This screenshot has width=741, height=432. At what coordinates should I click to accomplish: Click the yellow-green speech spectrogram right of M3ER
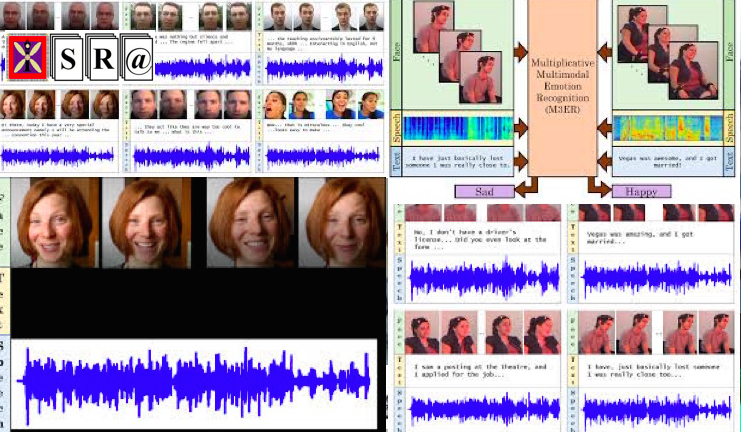point(667,128)
